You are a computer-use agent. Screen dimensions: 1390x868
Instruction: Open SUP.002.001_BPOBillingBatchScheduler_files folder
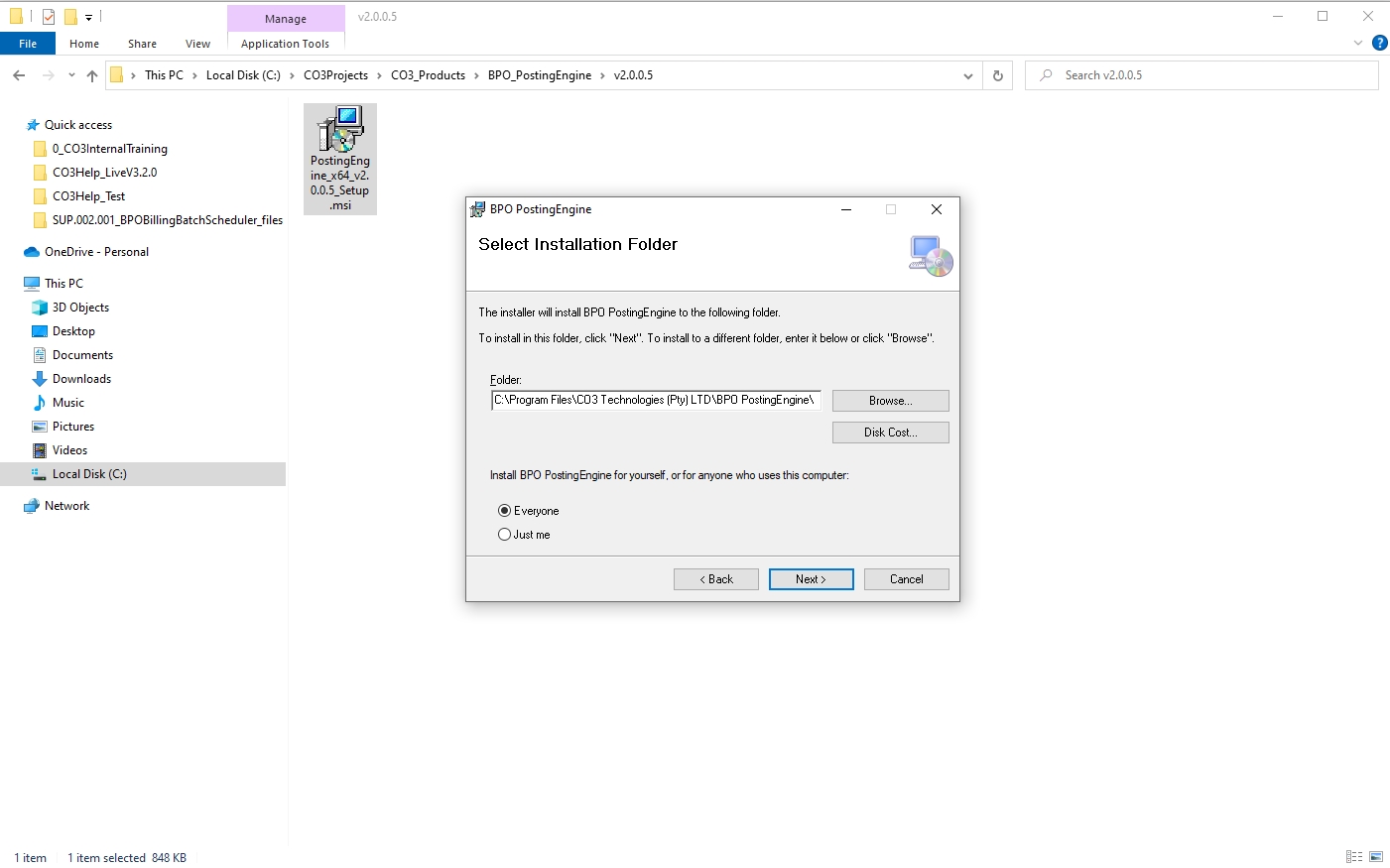point(167,220)
